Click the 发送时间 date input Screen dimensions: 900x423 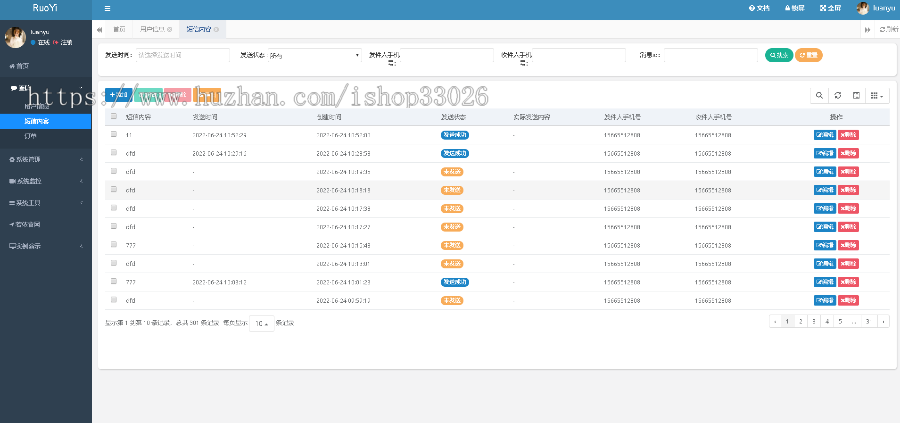[x=182, y=55]
